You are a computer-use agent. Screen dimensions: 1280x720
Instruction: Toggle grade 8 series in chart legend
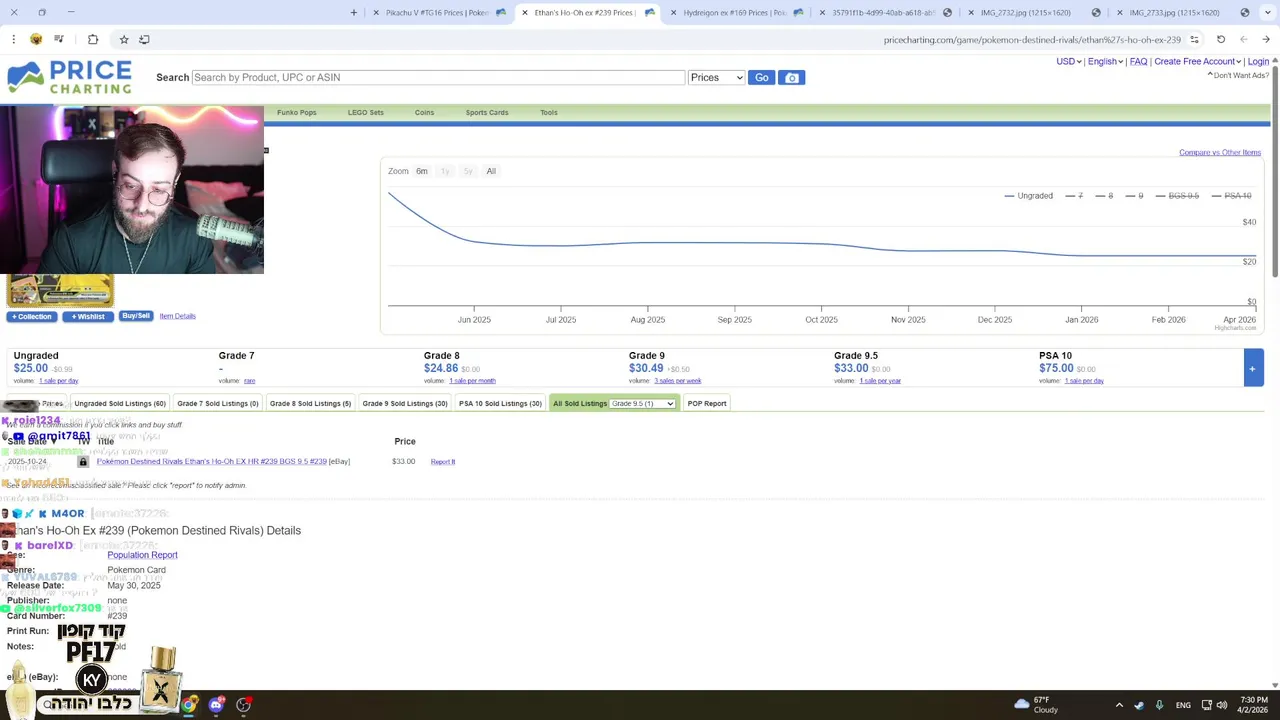pyautogui.click(x=1104, y=196)
